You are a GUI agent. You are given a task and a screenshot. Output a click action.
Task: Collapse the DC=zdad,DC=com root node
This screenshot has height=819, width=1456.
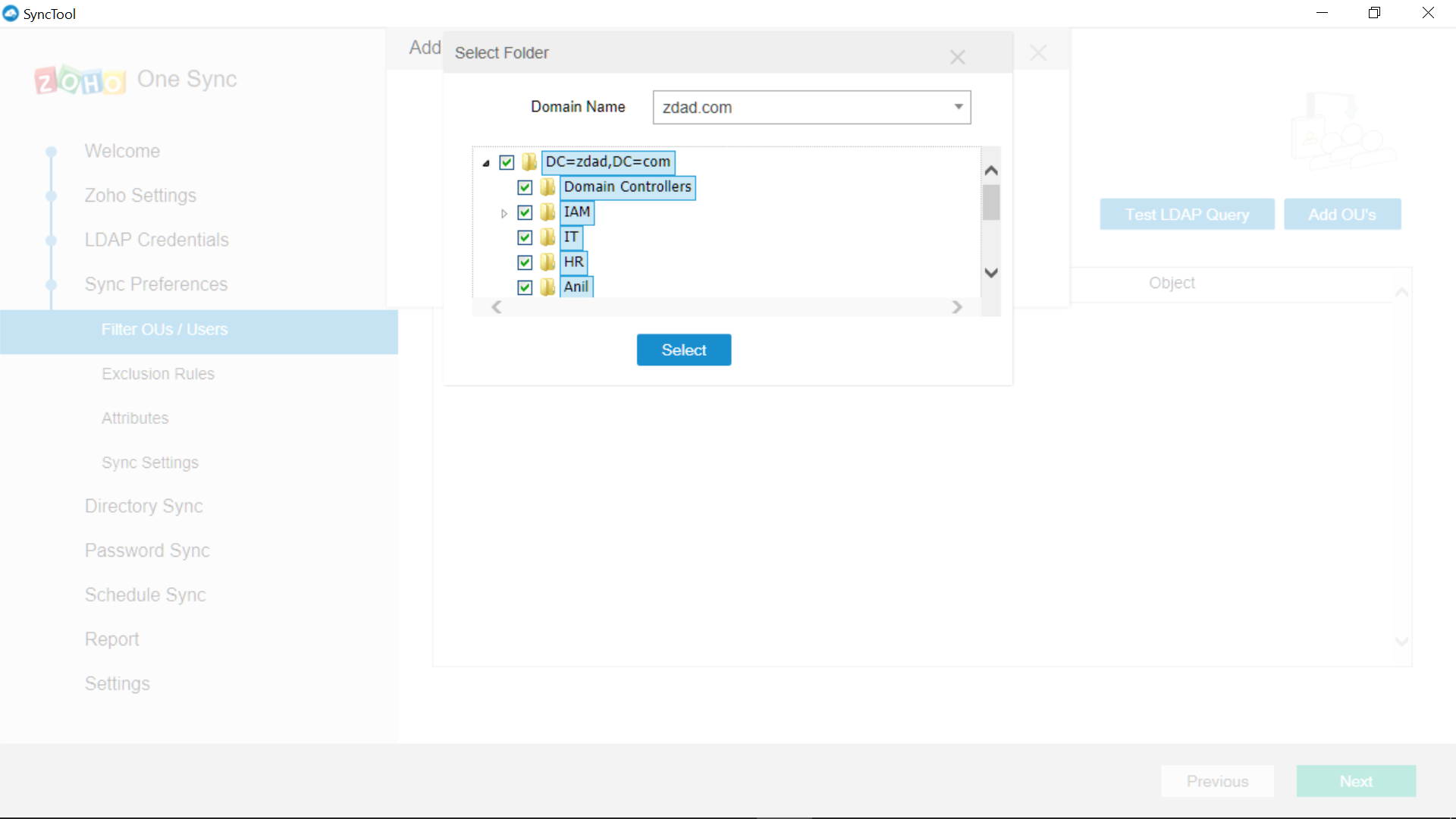tap(486, 163)
